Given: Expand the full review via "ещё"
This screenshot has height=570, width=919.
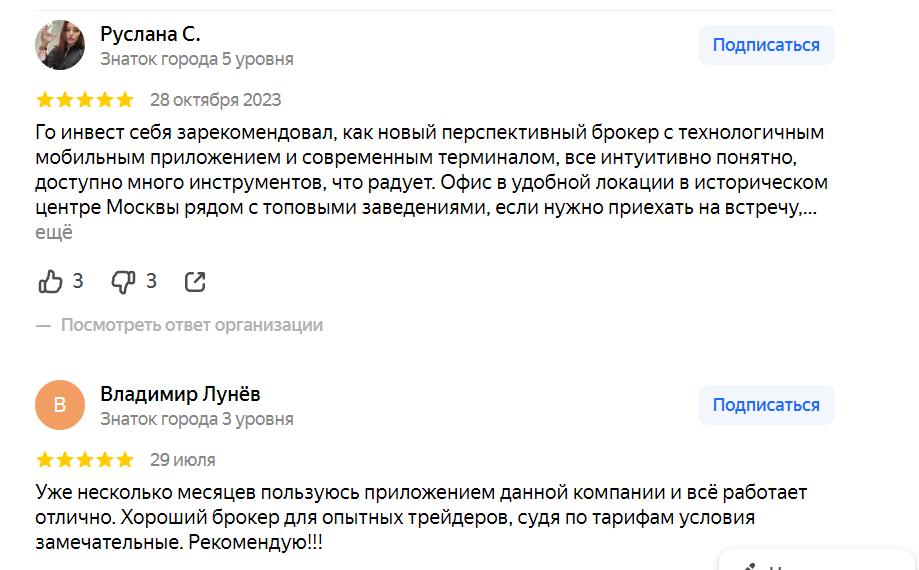Looking at the screenshot, I should (x=54, y=233).
